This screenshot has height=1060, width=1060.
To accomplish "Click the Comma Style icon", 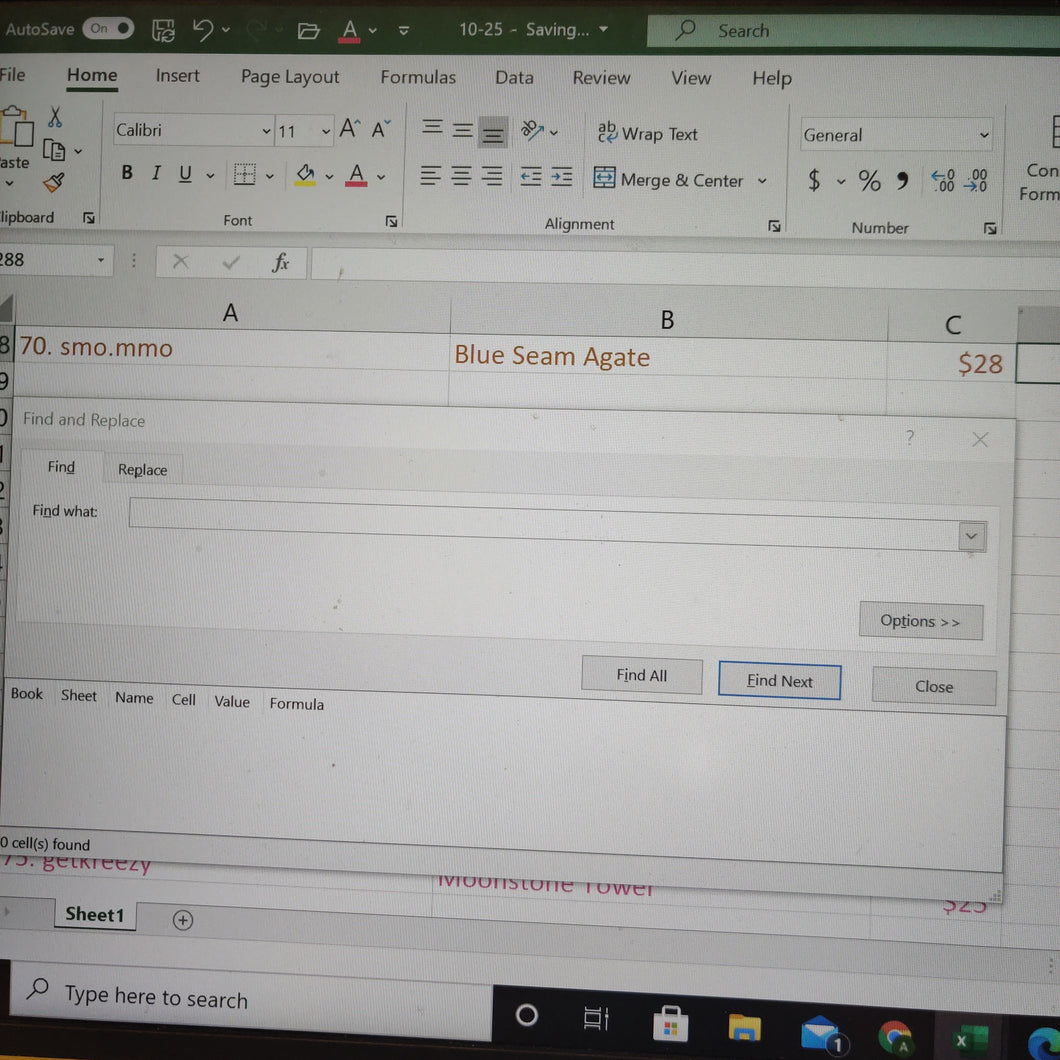I will (902, 181).
